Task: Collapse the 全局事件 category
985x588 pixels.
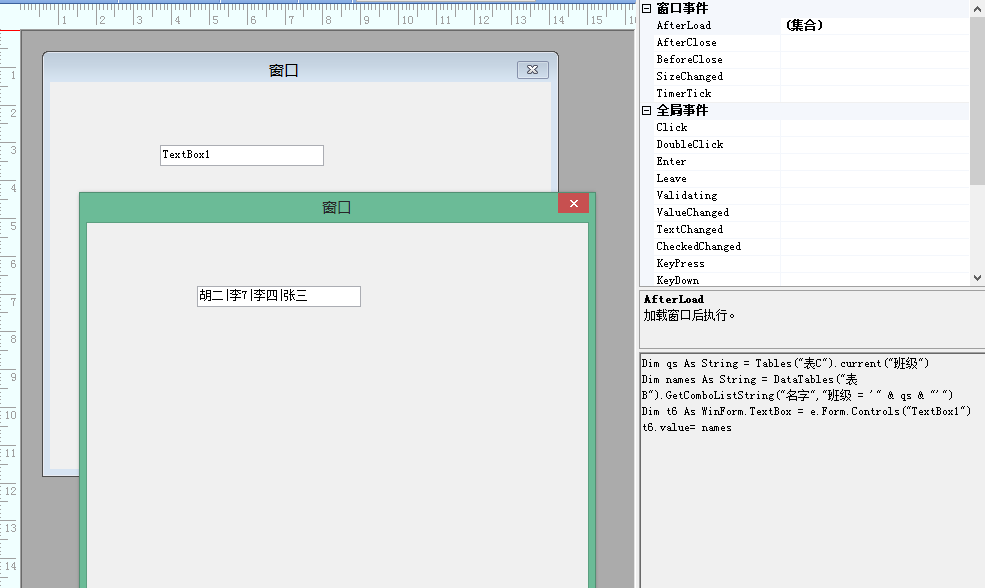Action: [646, 111]
